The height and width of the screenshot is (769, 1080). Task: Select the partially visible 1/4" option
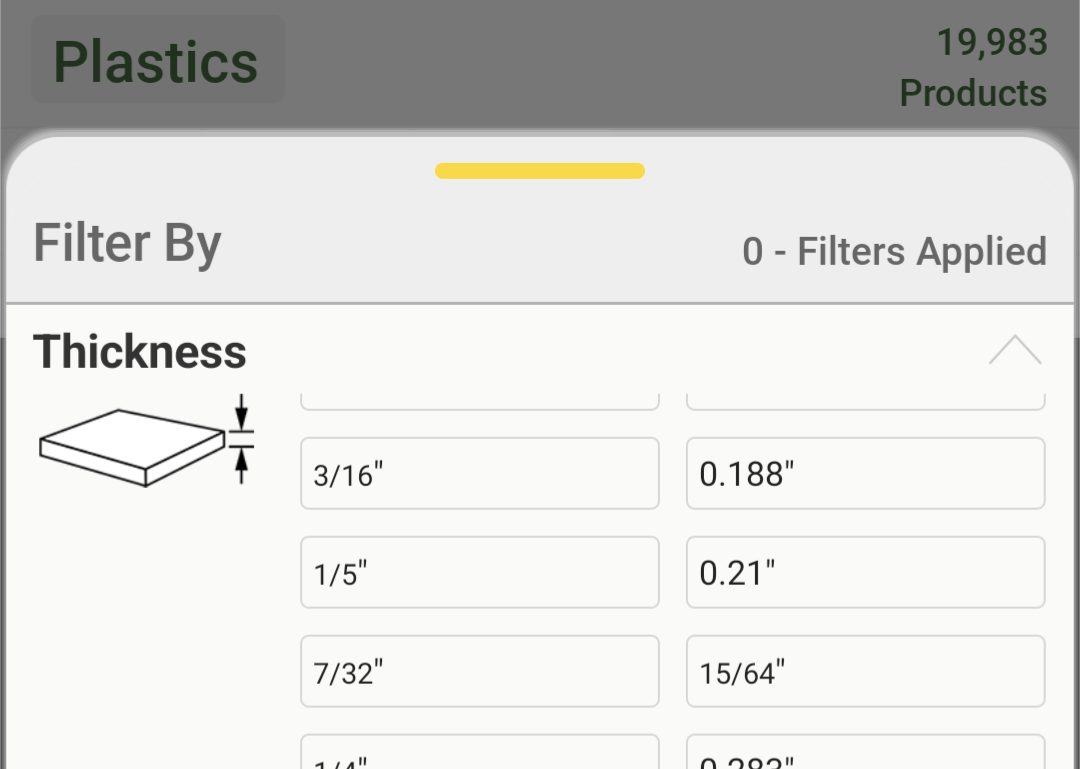pos(479,754)
